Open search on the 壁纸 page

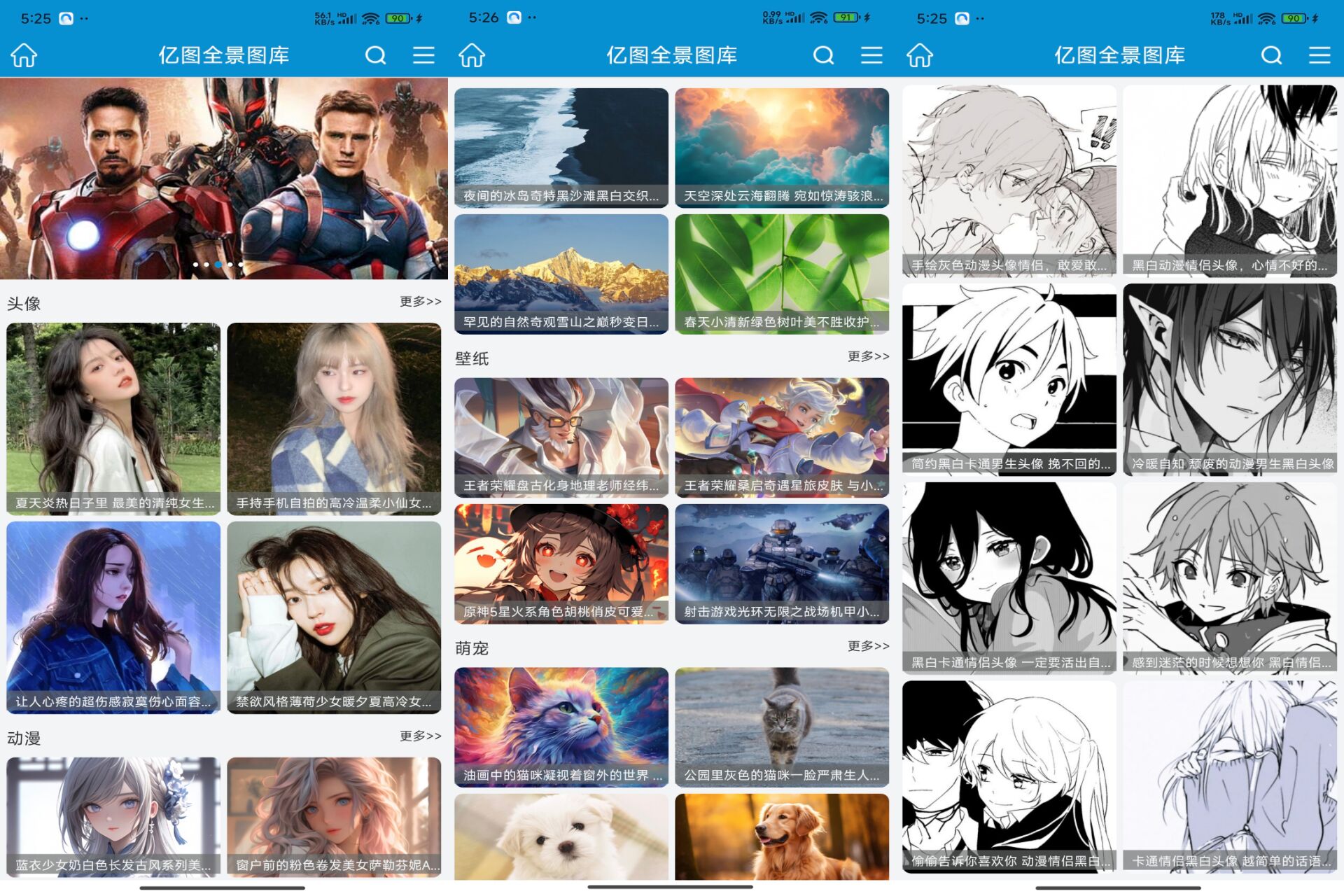pyautogui.click(x=824, y=55)
